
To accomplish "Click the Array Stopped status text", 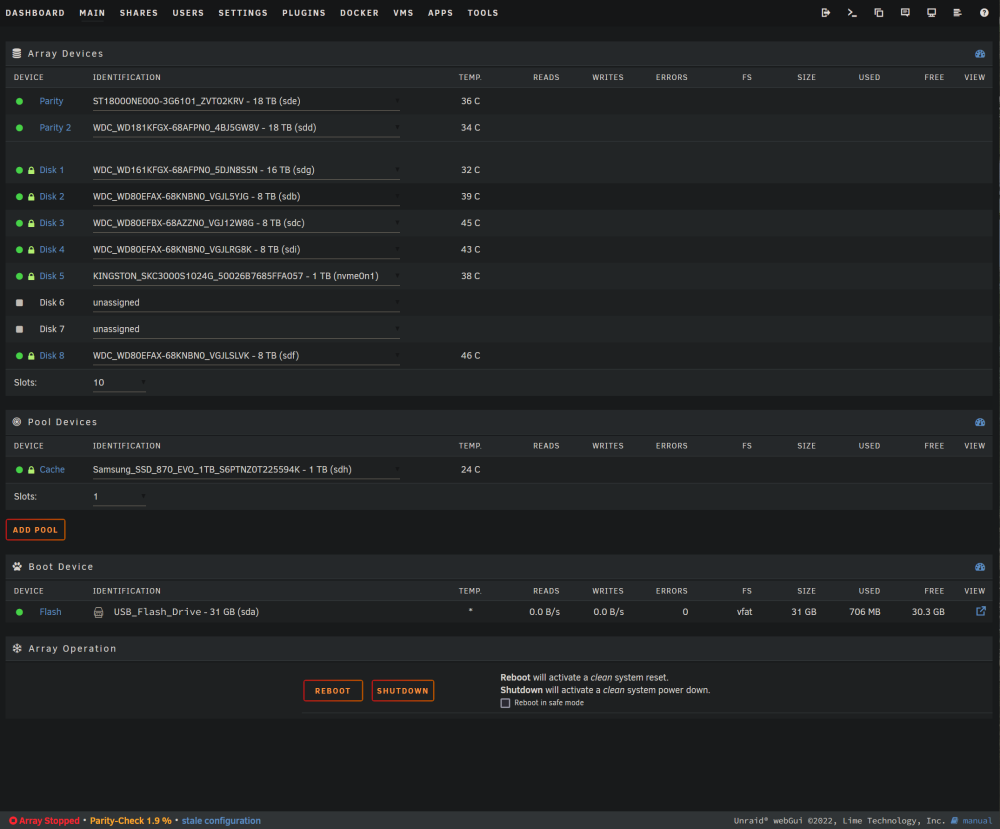I will pos(49,821).
